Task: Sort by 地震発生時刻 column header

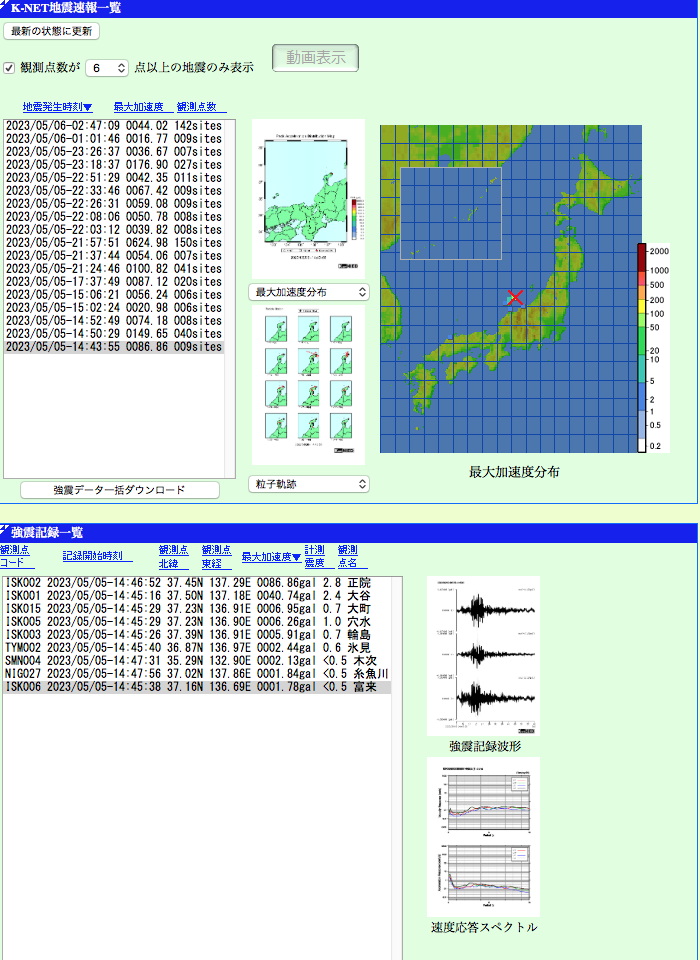Action: 58,107
